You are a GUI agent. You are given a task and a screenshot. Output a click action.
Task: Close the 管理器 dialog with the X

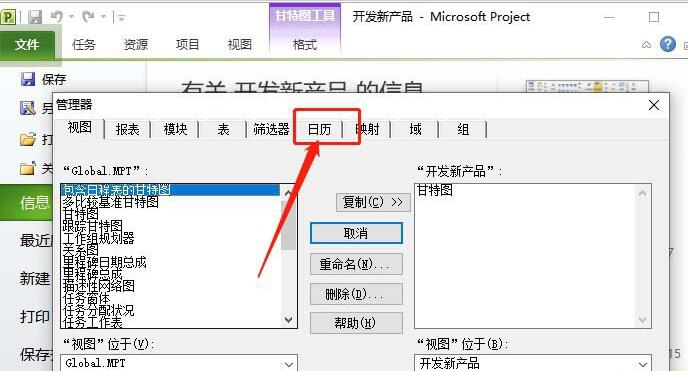654,105
